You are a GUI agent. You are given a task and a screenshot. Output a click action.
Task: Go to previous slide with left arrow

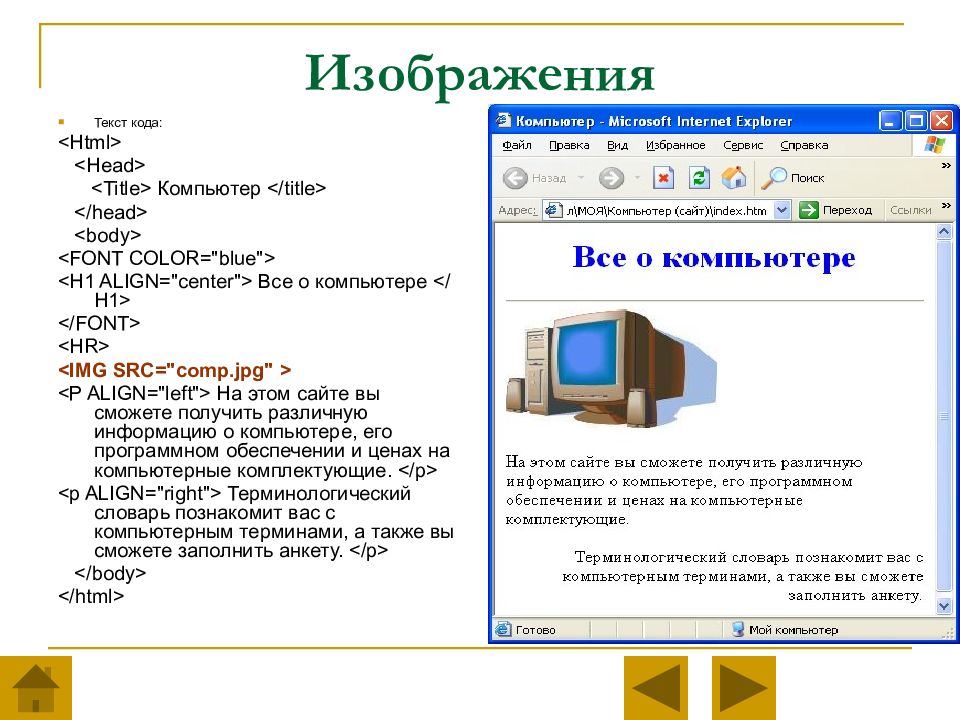656,688
